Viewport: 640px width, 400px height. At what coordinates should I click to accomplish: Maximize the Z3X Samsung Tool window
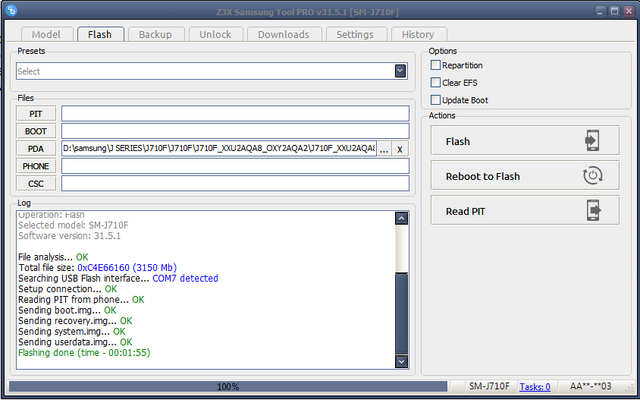[x=615, y=11]
